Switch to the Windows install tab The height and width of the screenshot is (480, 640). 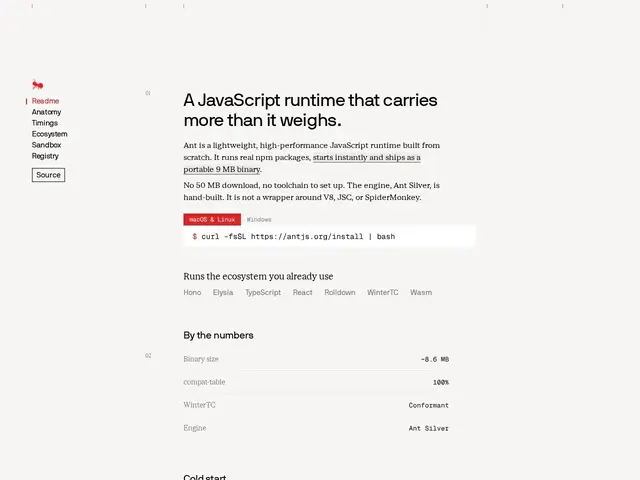tap(259, 220)
